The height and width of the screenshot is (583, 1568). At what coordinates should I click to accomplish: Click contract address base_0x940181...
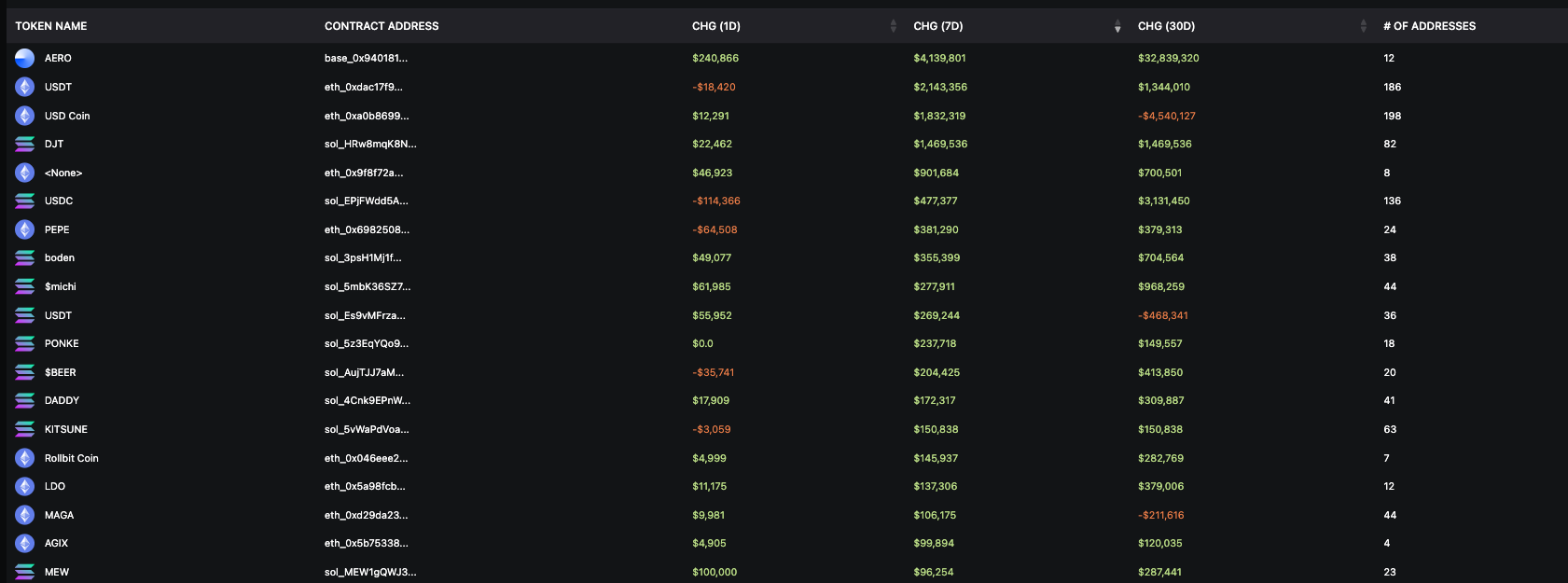366,58
